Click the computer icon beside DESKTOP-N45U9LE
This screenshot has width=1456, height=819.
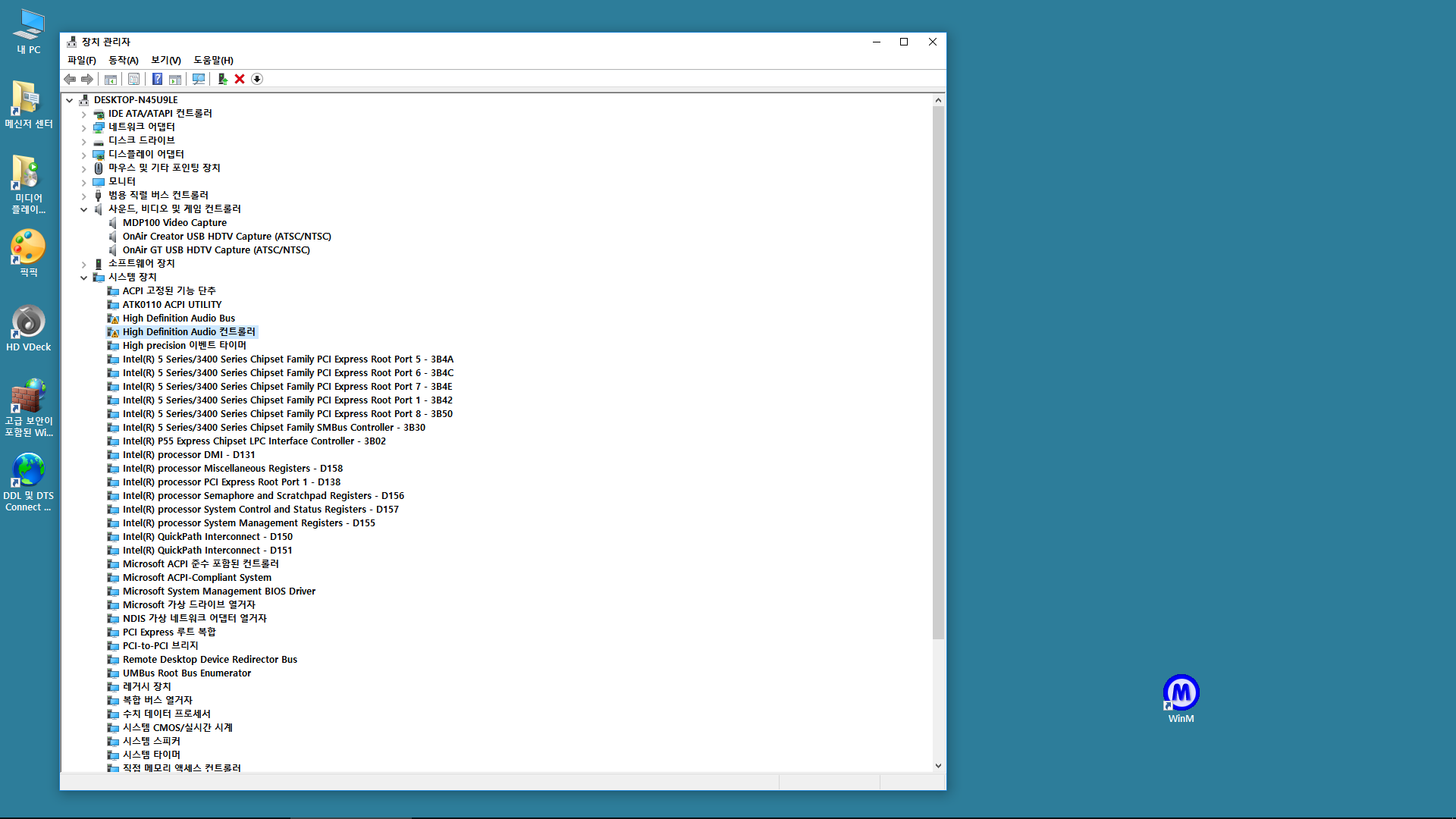pyautogui.click(x=84, y=100)
